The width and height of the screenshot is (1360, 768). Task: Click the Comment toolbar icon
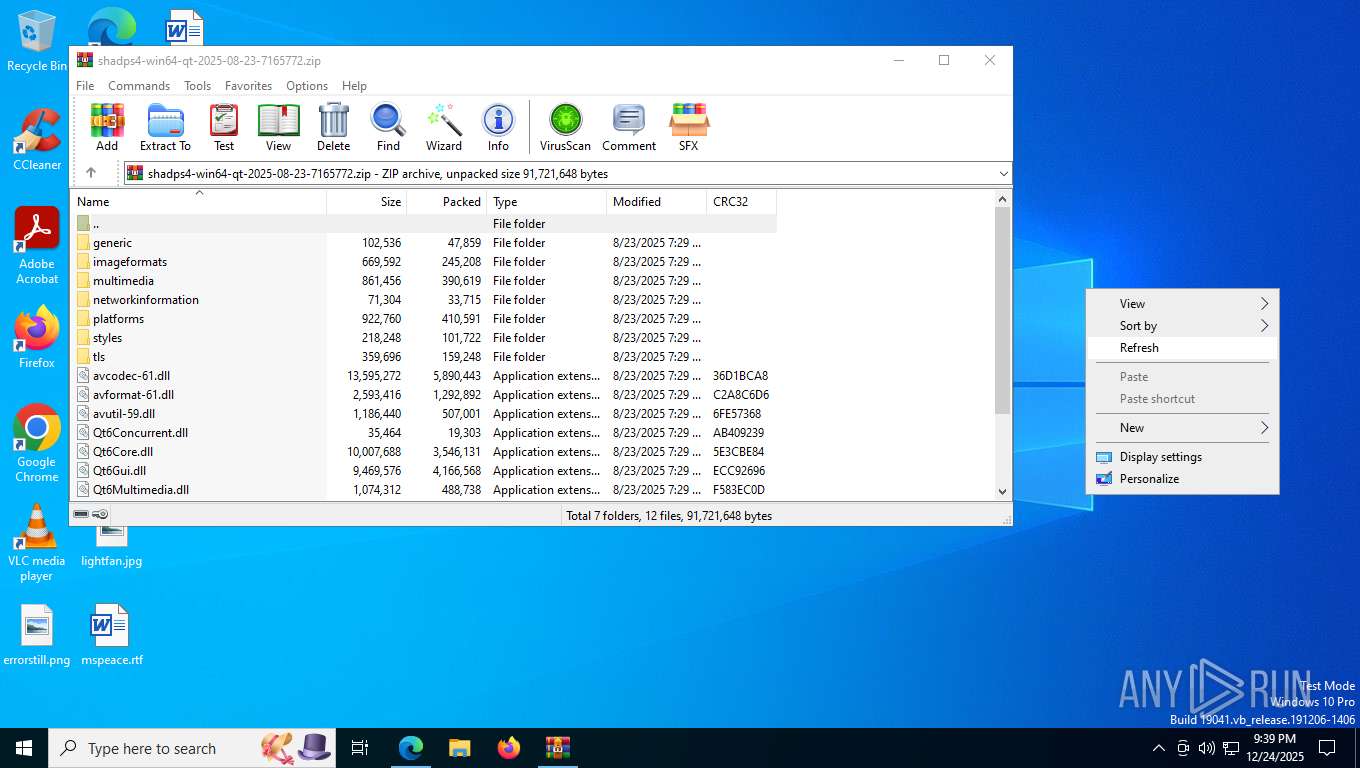pyautogui.click(x=629, y=127)
